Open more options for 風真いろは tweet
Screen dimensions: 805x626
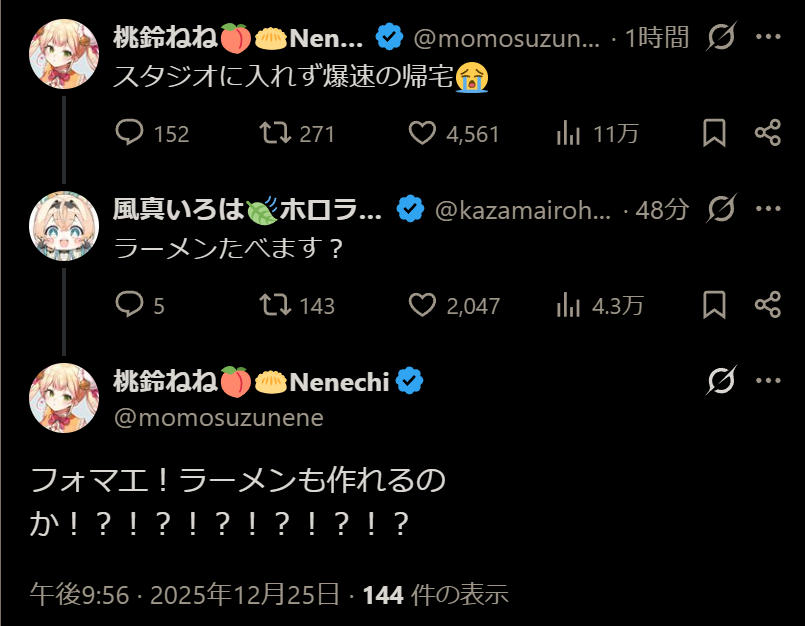(x=768, y=209)
